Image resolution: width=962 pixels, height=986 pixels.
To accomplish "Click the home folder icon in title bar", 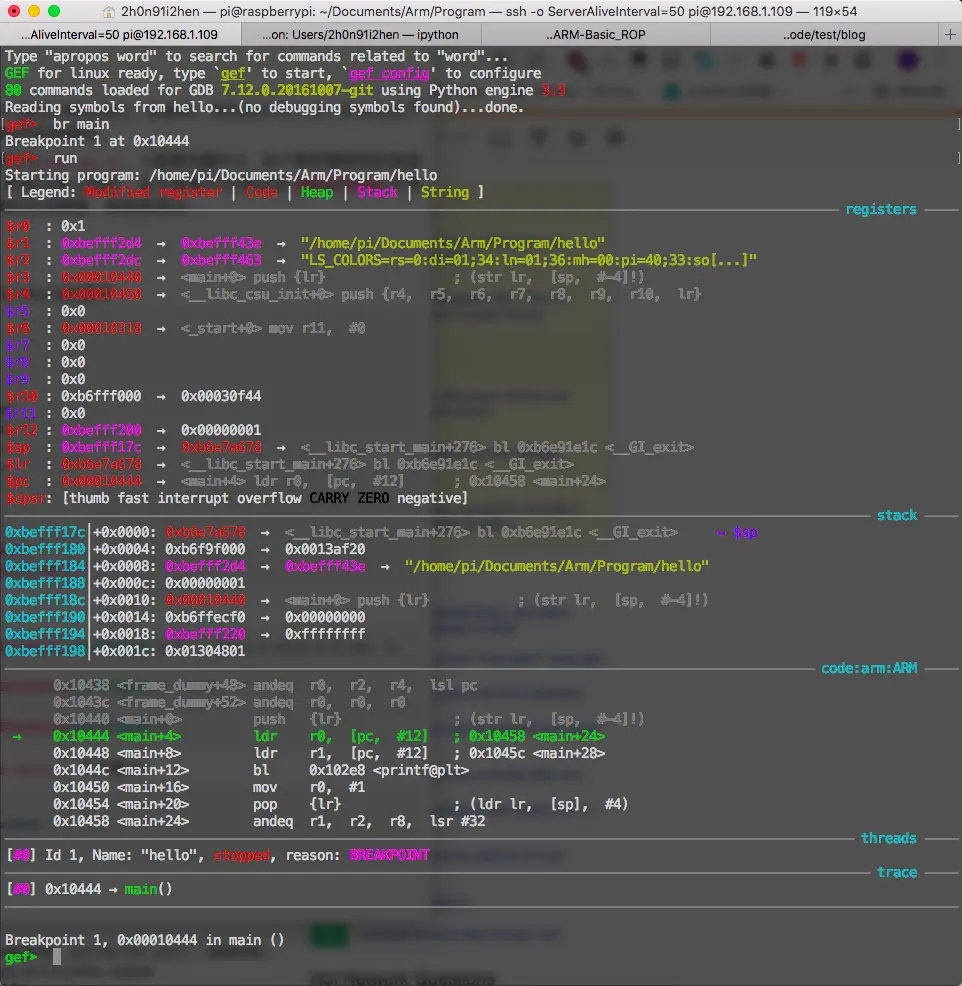I will pos(109,11).
